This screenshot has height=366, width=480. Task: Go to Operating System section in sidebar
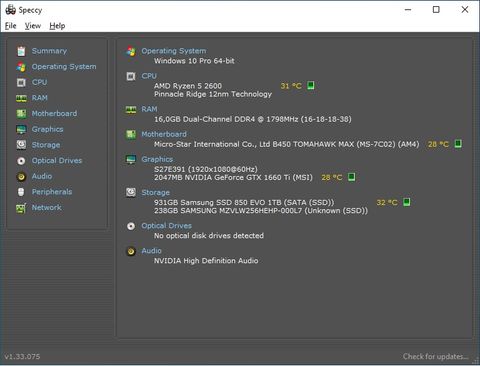(64, 67)
